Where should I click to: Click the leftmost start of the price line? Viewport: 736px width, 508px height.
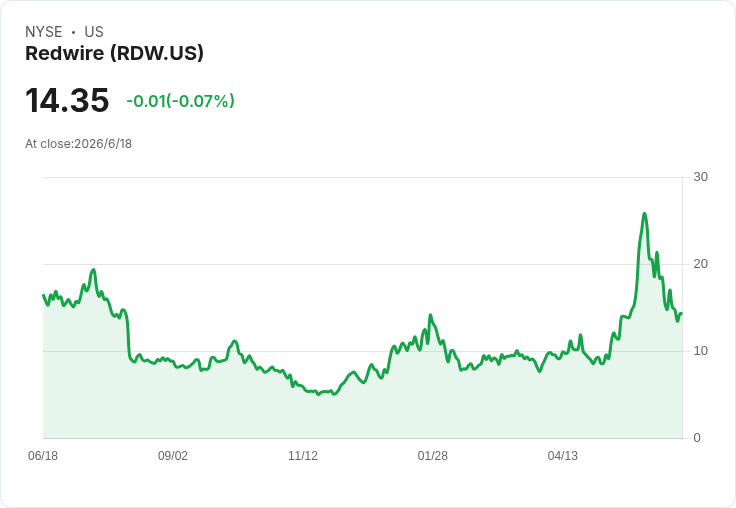click(43, 295)
